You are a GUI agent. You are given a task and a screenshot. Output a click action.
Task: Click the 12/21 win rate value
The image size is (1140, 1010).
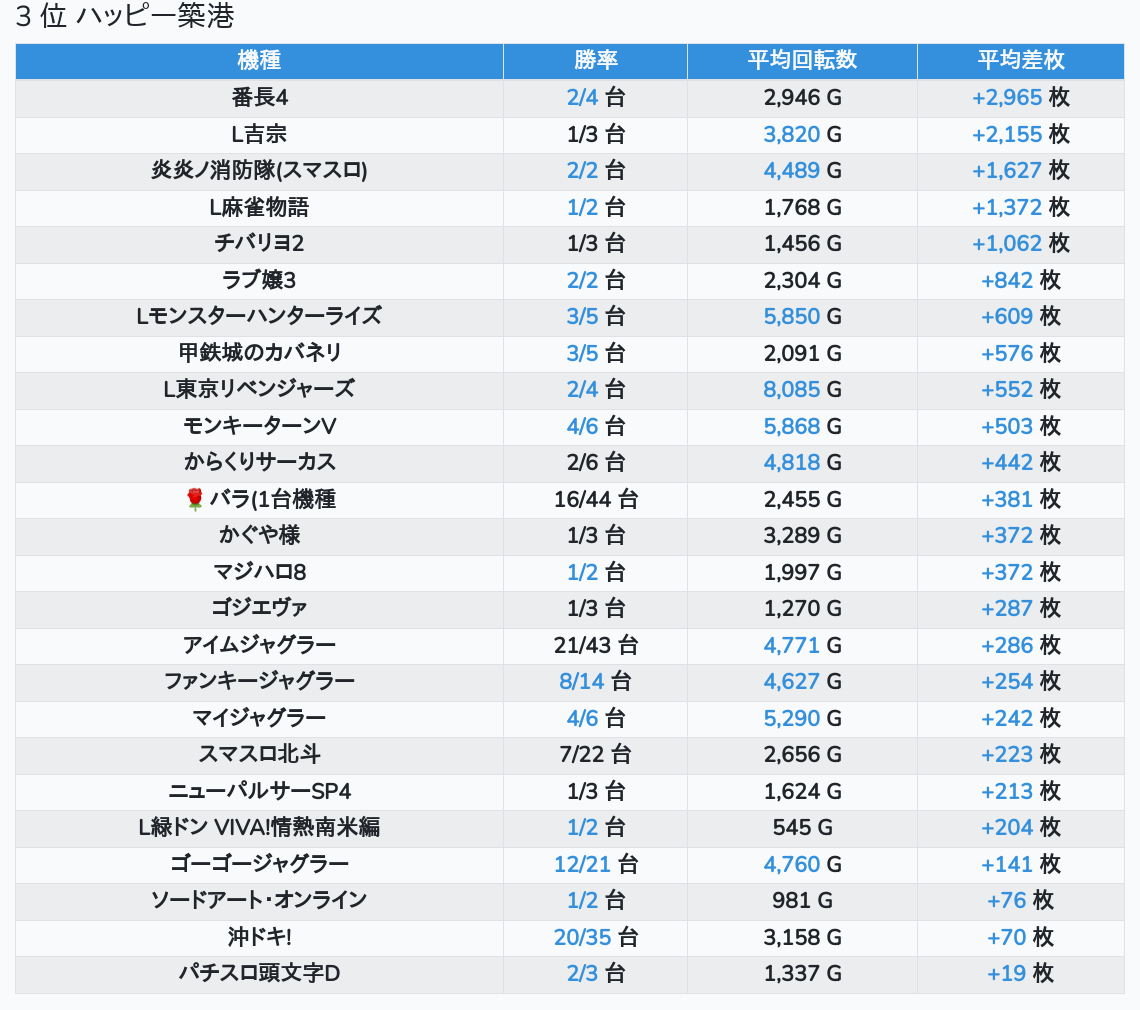(582, 864)
